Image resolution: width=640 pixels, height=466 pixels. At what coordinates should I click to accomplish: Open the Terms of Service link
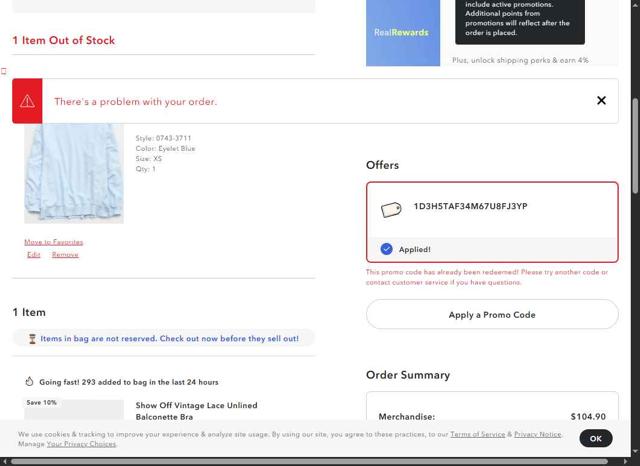(x=478, y=434)
